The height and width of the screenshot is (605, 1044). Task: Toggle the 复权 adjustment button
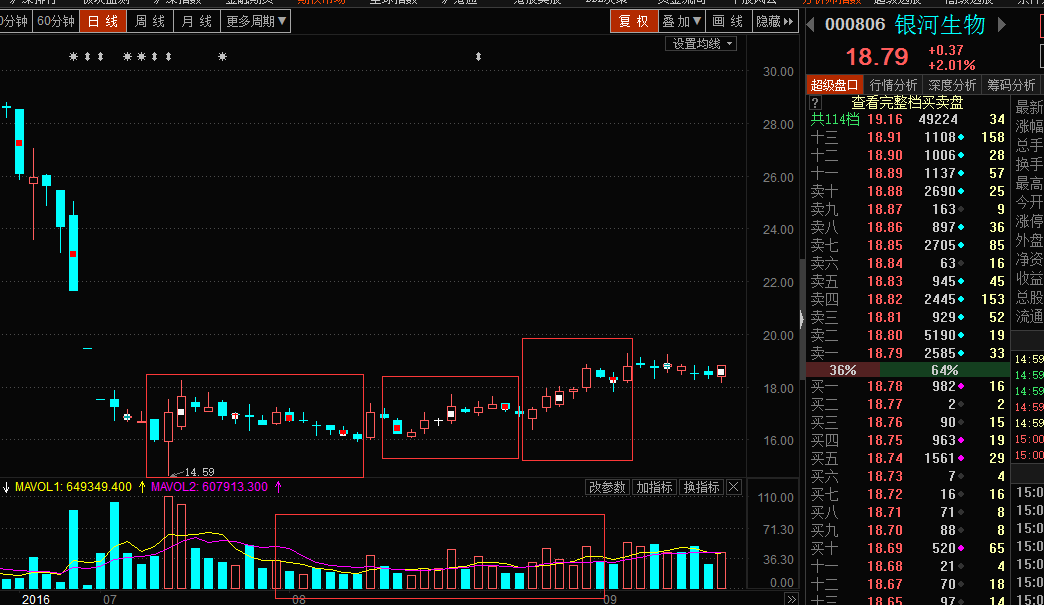(633, 21)
